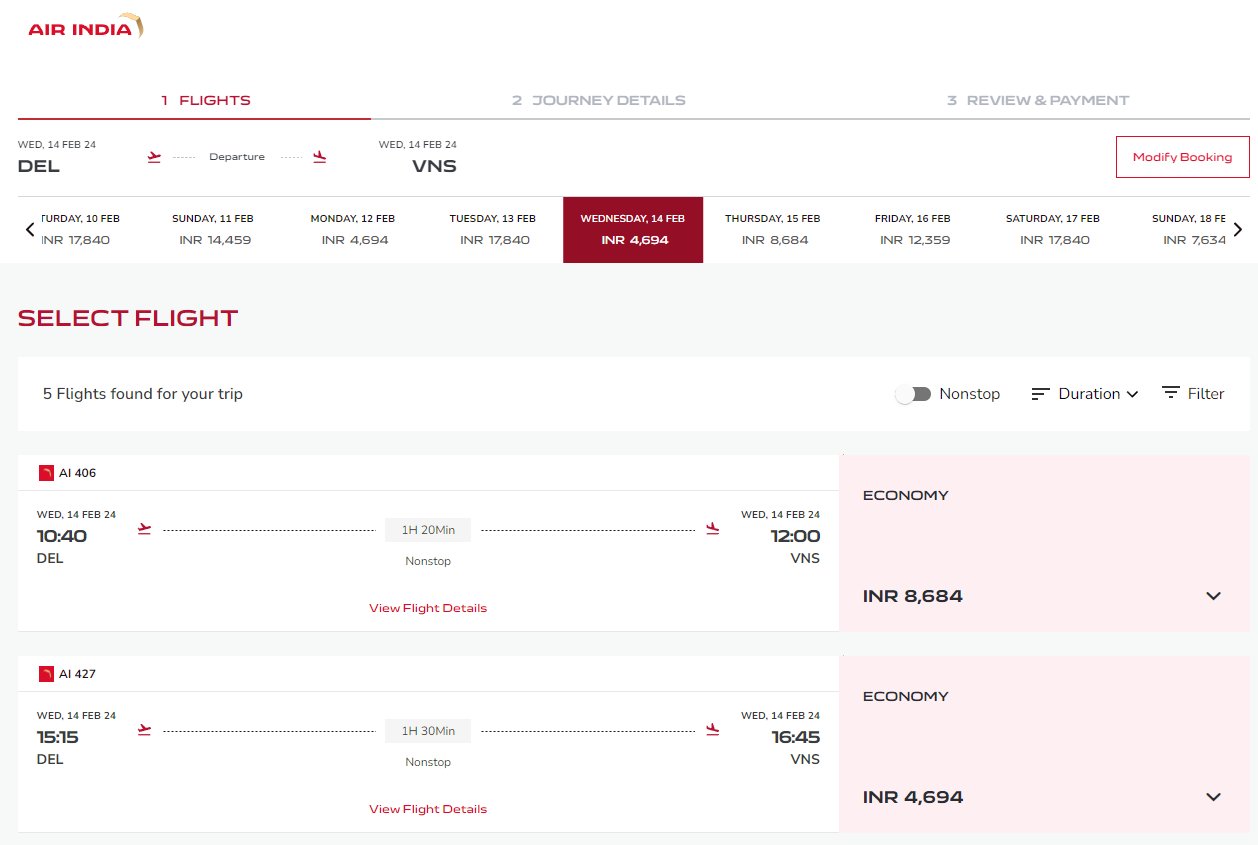1258x845 pixels.
Task: Click Nonstop label under 1H 20Min
Action: pyautogui.click(x=428, y=561)
